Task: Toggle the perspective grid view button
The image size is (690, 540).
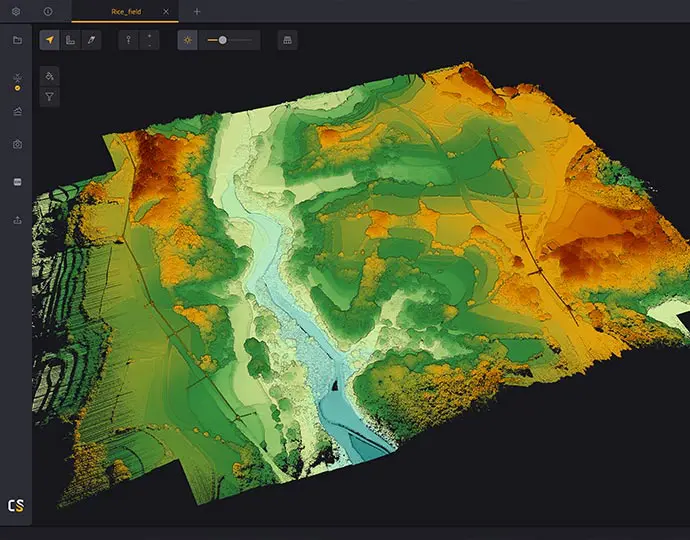Action: tap(287, 40)
